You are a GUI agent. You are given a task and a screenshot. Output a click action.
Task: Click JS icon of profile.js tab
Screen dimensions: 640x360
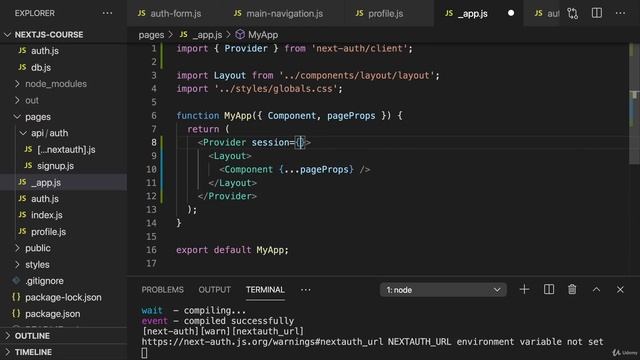click(x=360, y=13)
